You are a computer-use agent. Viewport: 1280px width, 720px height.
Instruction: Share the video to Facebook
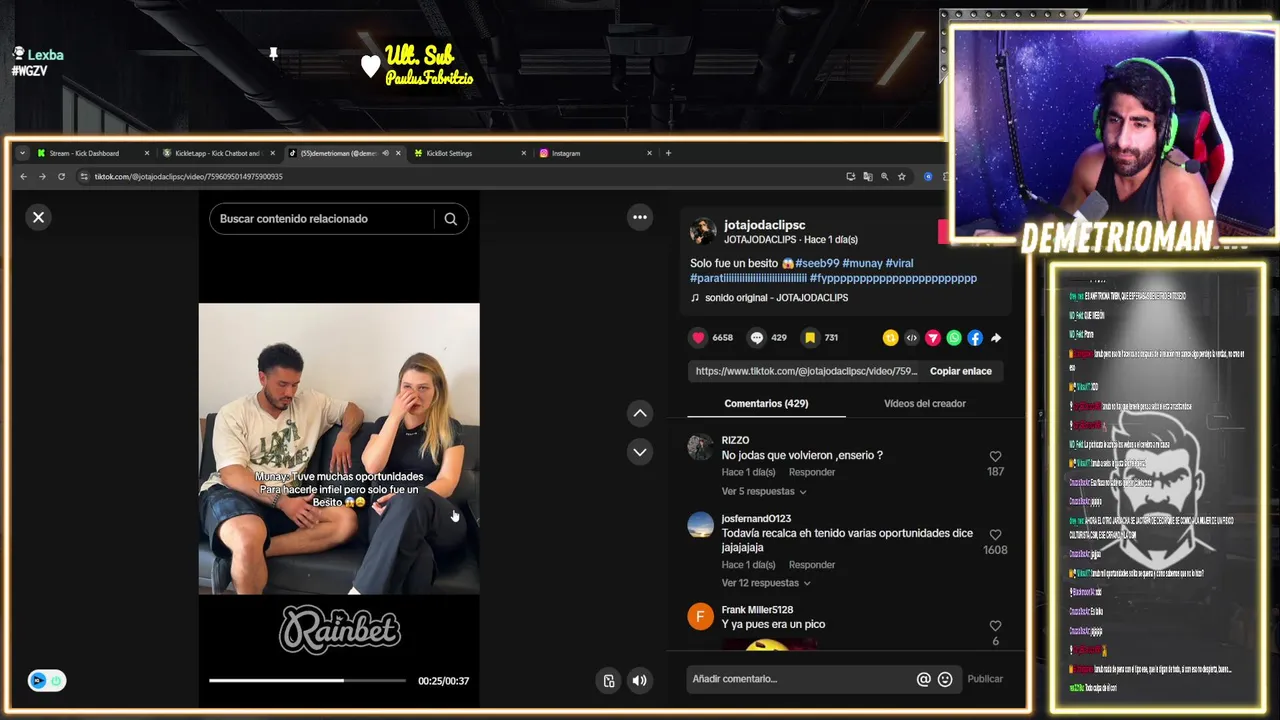tap(975, 338)
